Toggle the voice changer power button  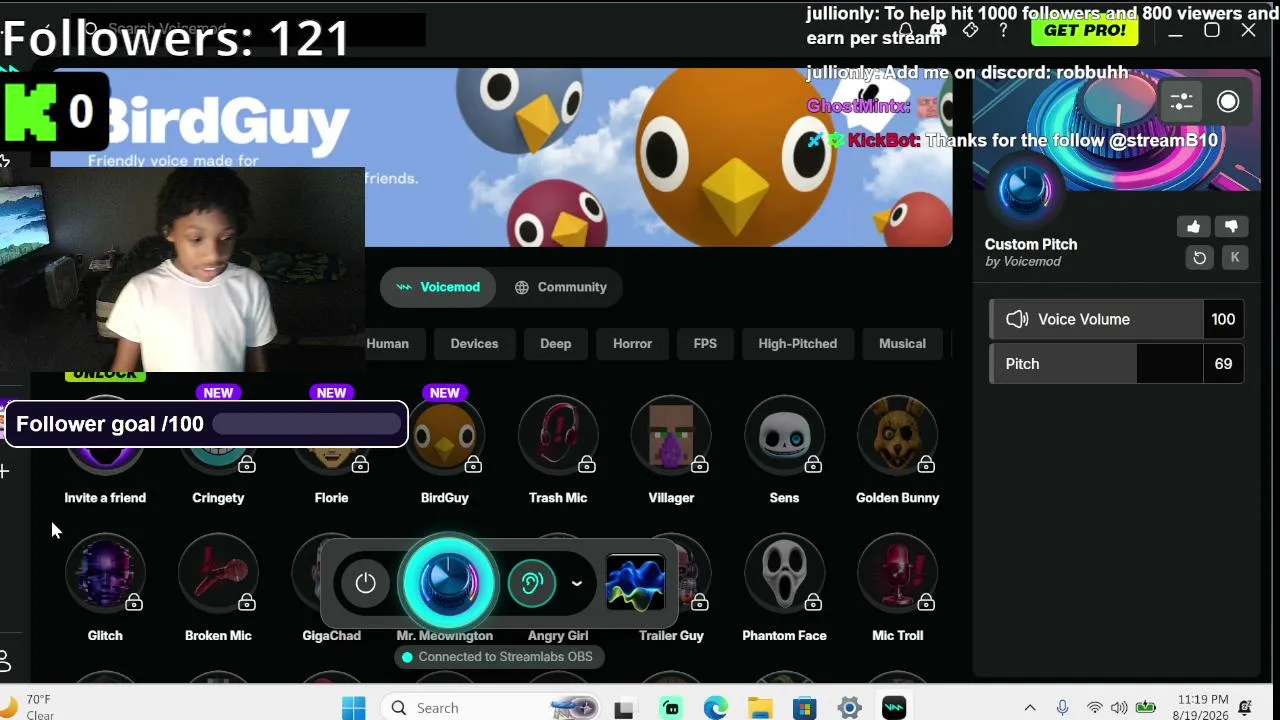point(365,583)
